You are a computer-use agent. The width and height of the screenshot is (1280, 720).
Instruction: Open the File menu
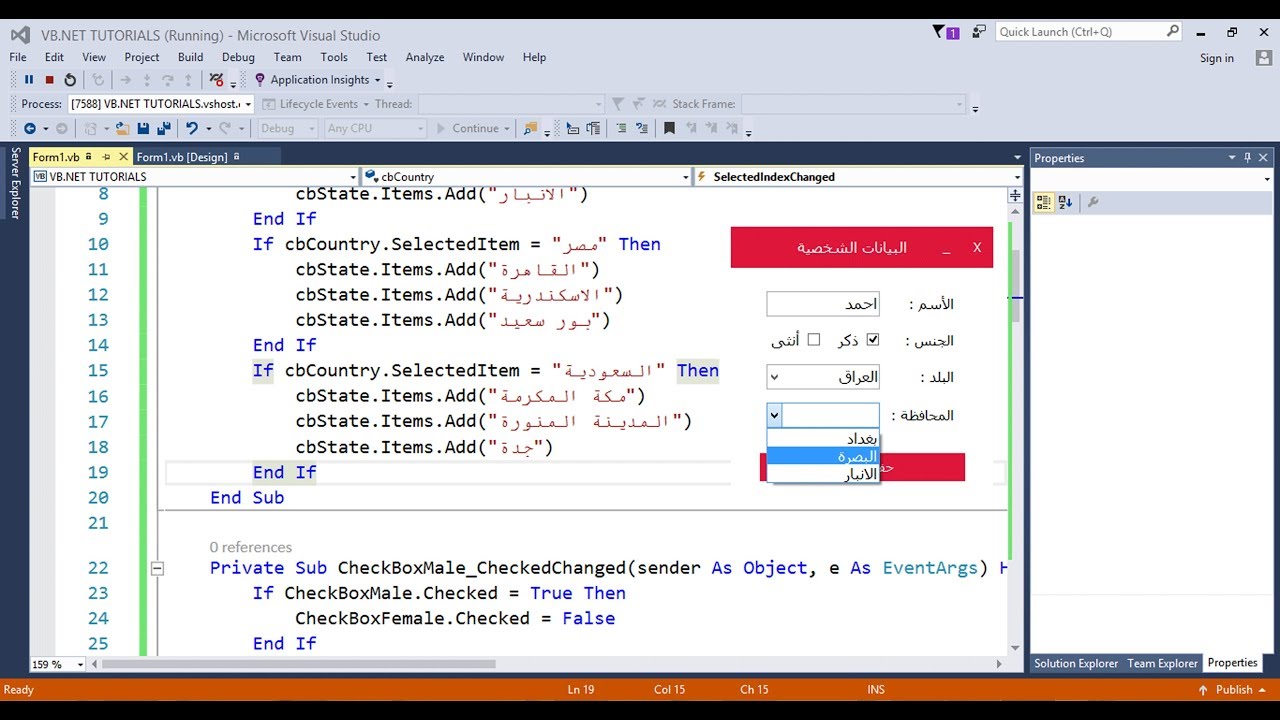pos(18,57)
